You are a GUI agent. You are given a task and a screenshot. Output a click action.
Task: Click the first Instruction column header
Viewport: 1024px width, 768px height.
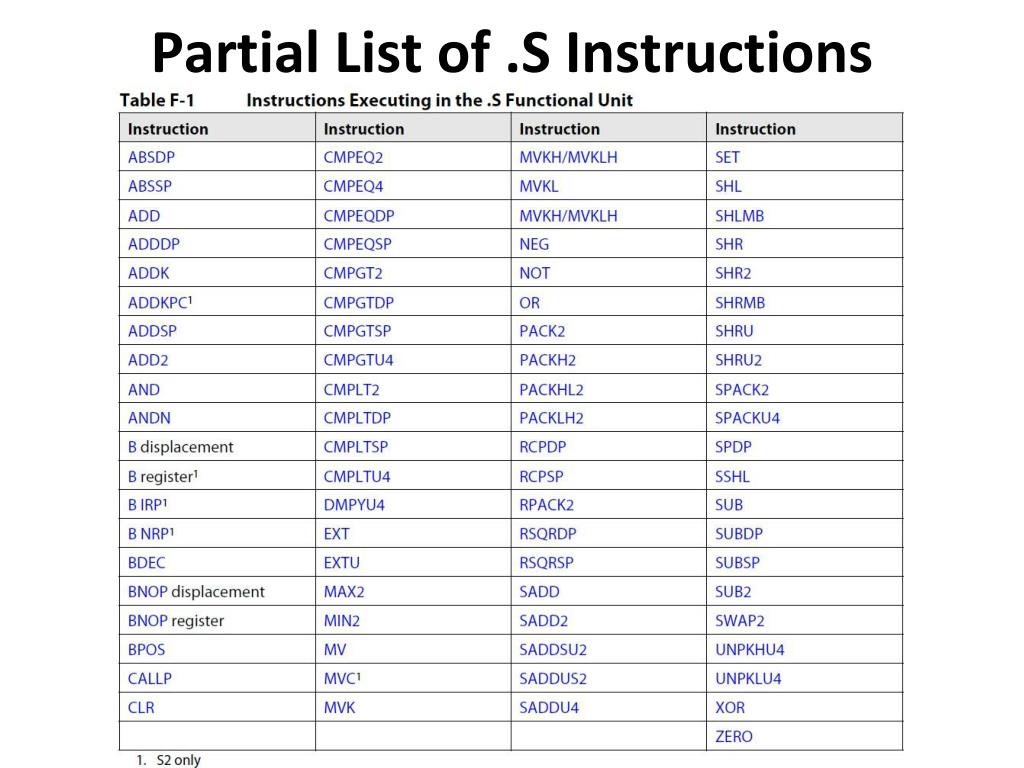168,129
